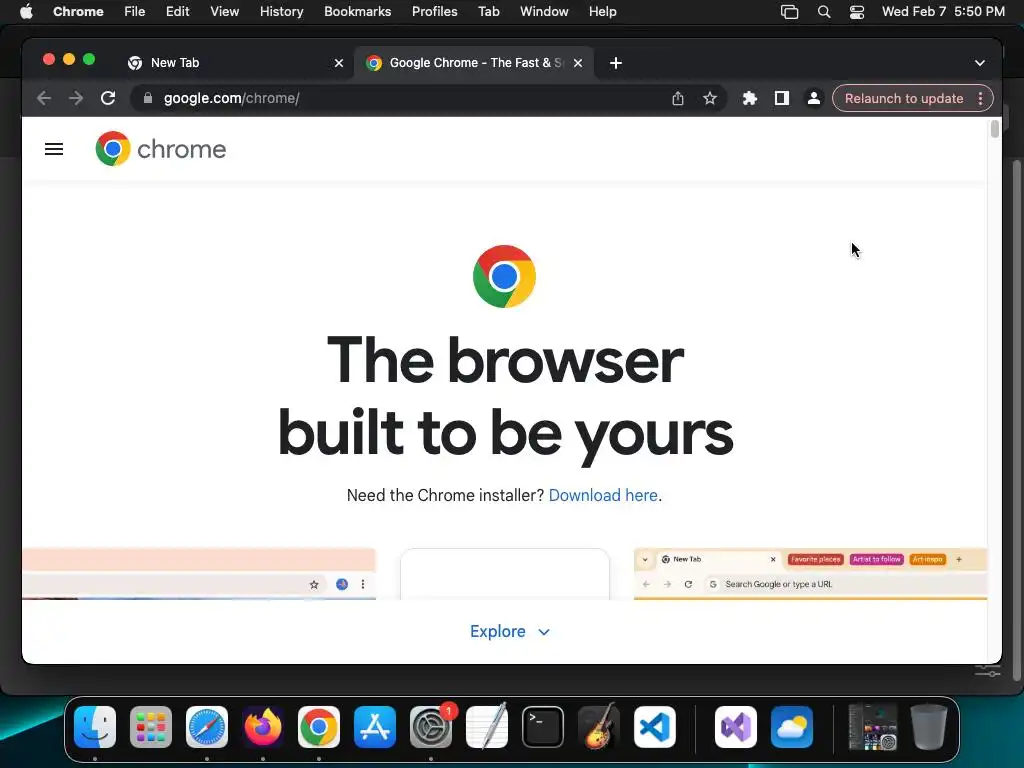Click the star in left preview image

pos(314,584)
